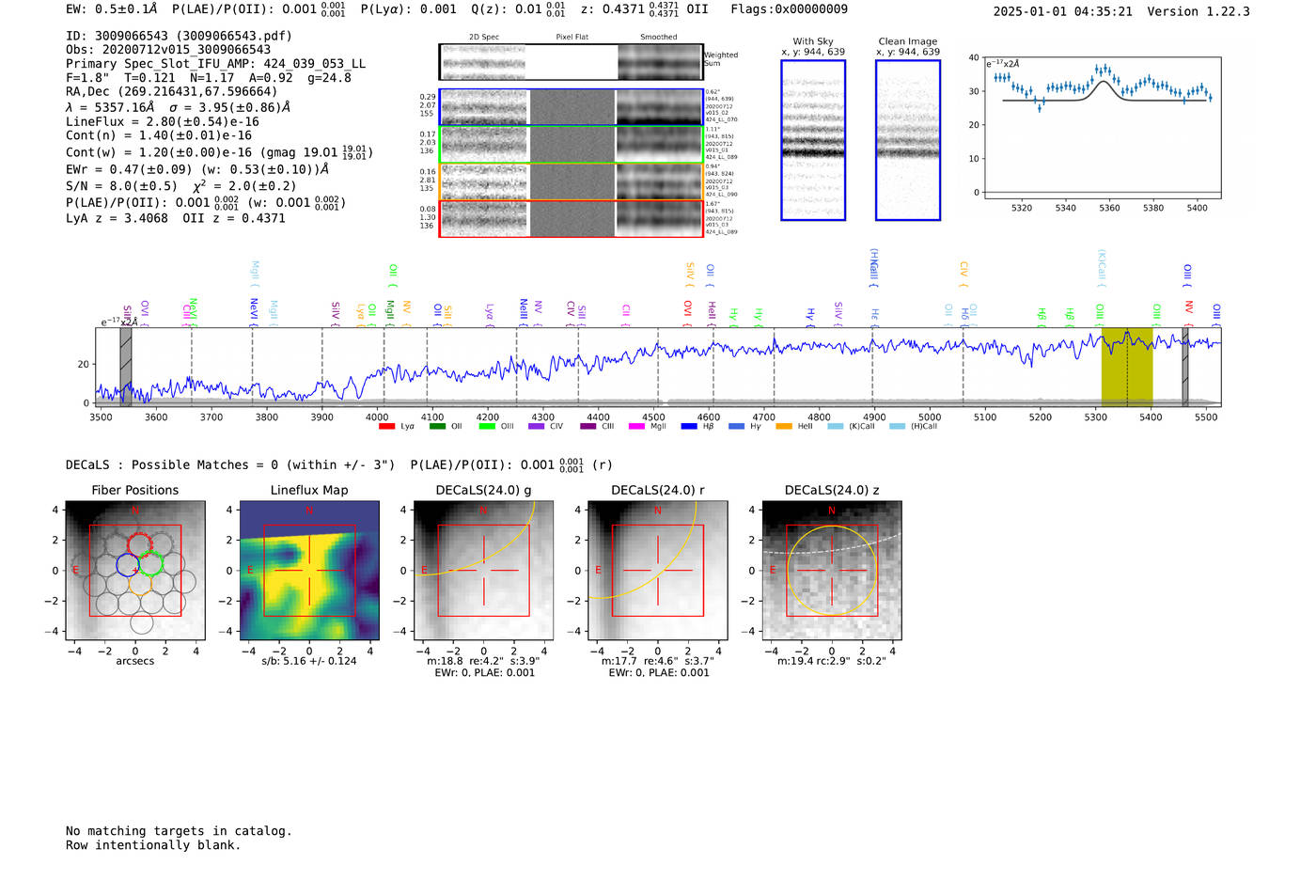1316x896 pixels.
Task: Select the S/N = 8.0(±0.5) line
Action: (181, 185)
